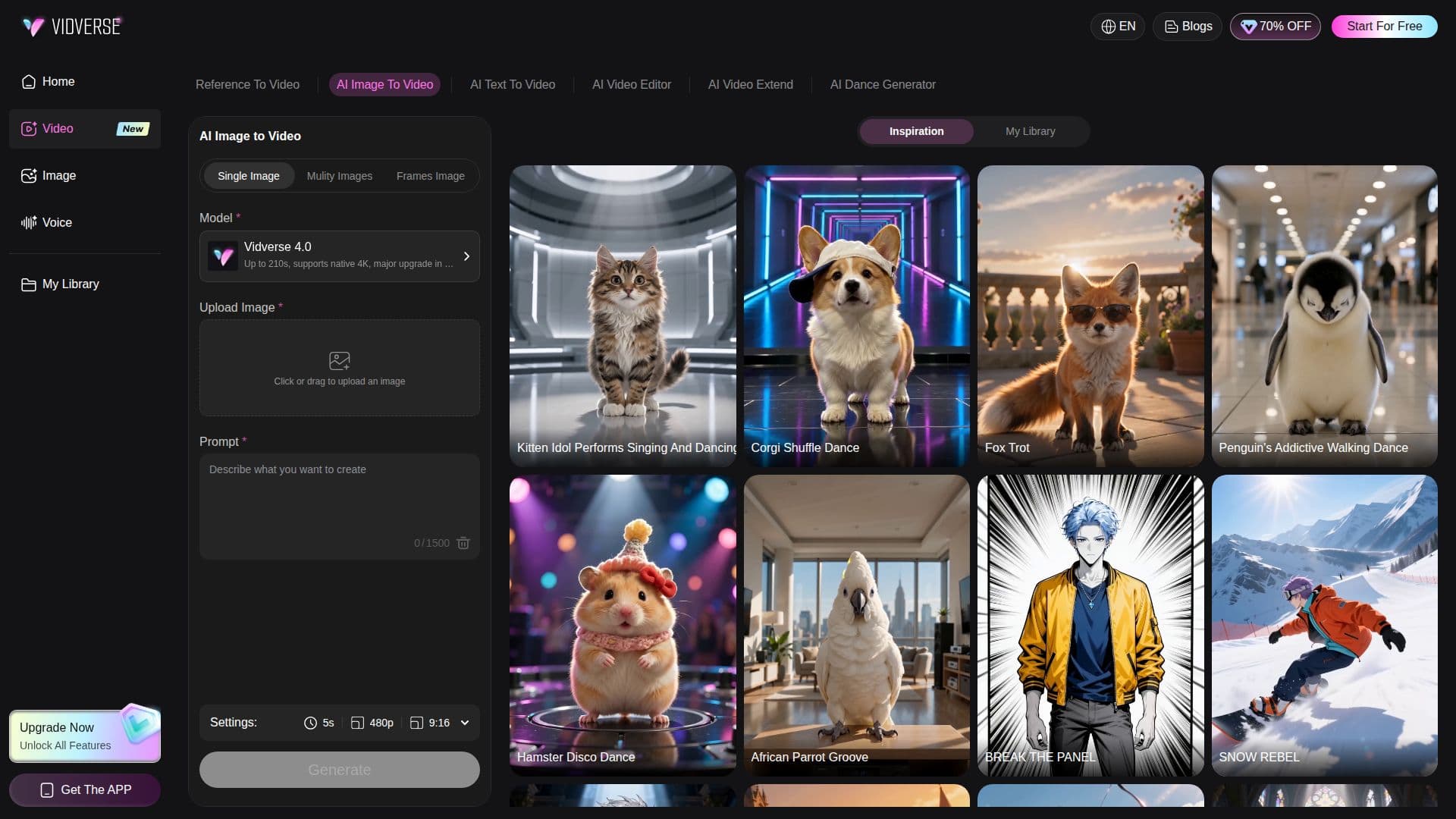This screenshot has width=1456, height=819.
Task: Open the African Parrot Groove thumbnail
Action: 857,626
